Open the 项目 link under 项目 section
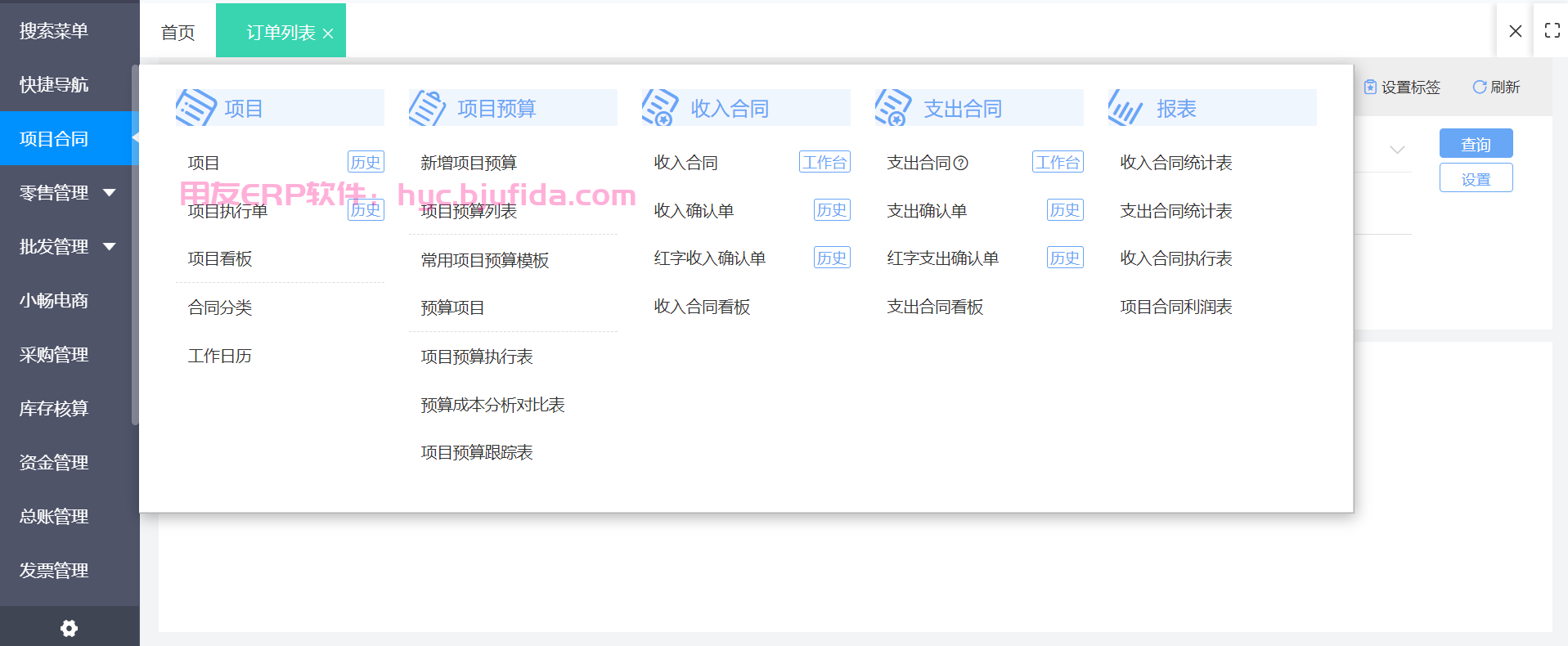The height and width of the screenshot is (646, 1568). pyautogui.click(x=204, y=163)
